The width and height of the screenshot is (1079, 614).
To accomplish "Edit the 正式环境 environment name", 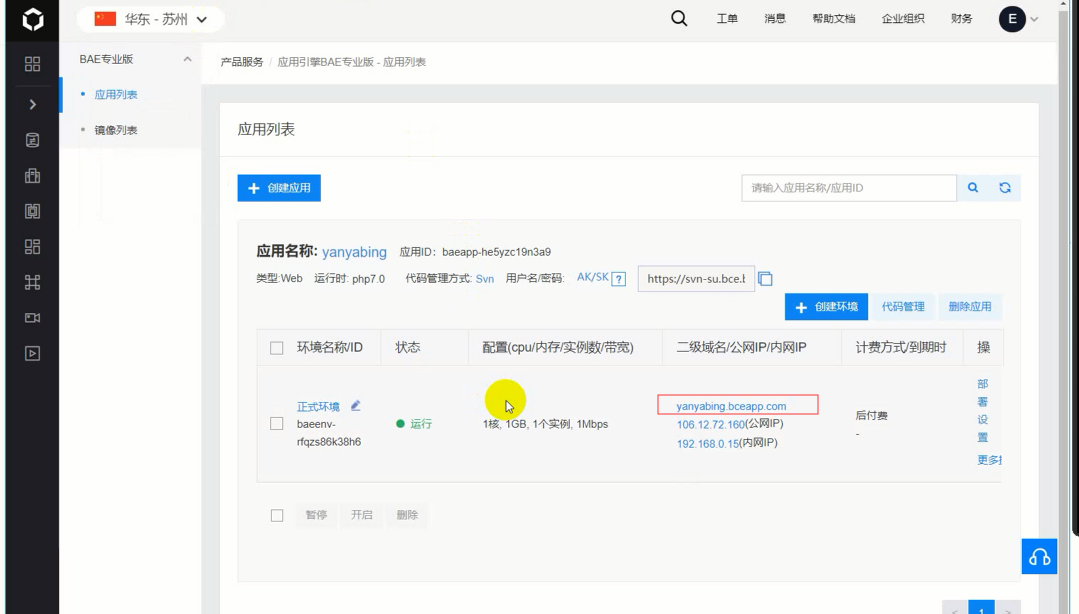I will click(355, 405).
